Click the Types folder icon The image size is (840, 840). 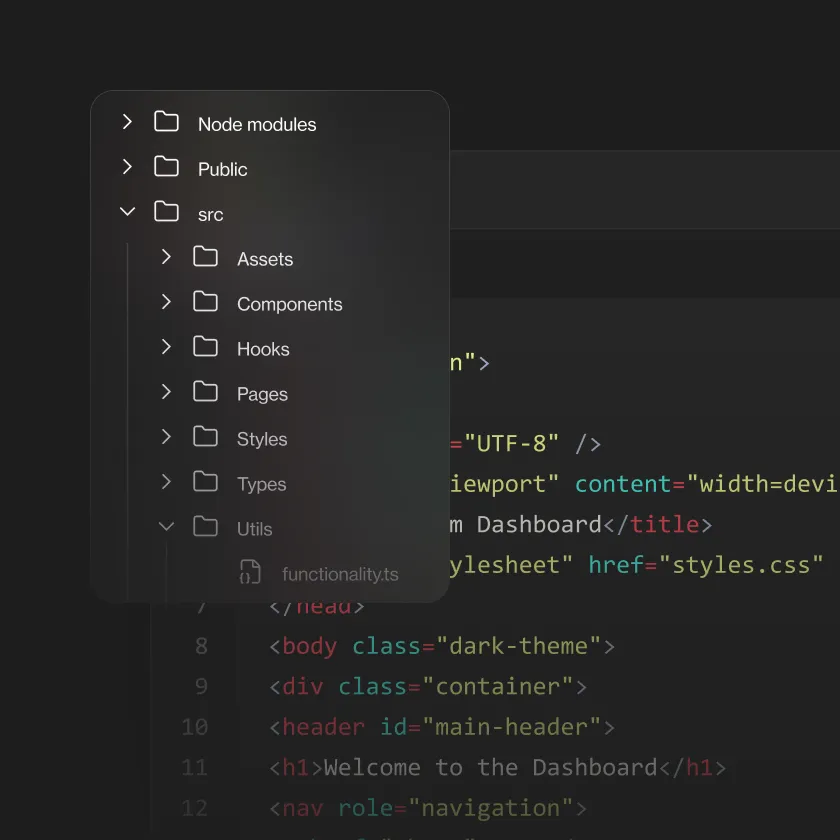coord(206,482)
